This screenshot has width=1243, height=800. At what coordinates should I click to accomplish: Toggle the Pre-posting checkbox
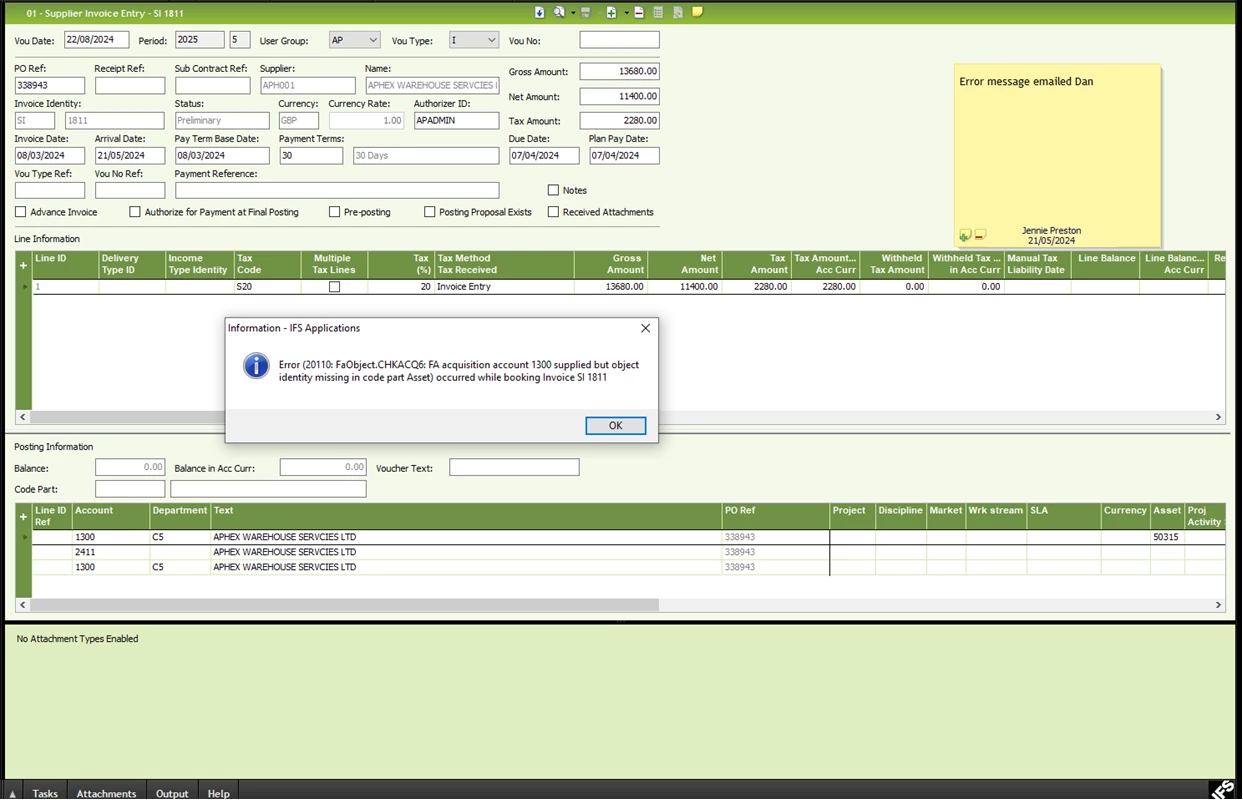coord(335,212)
